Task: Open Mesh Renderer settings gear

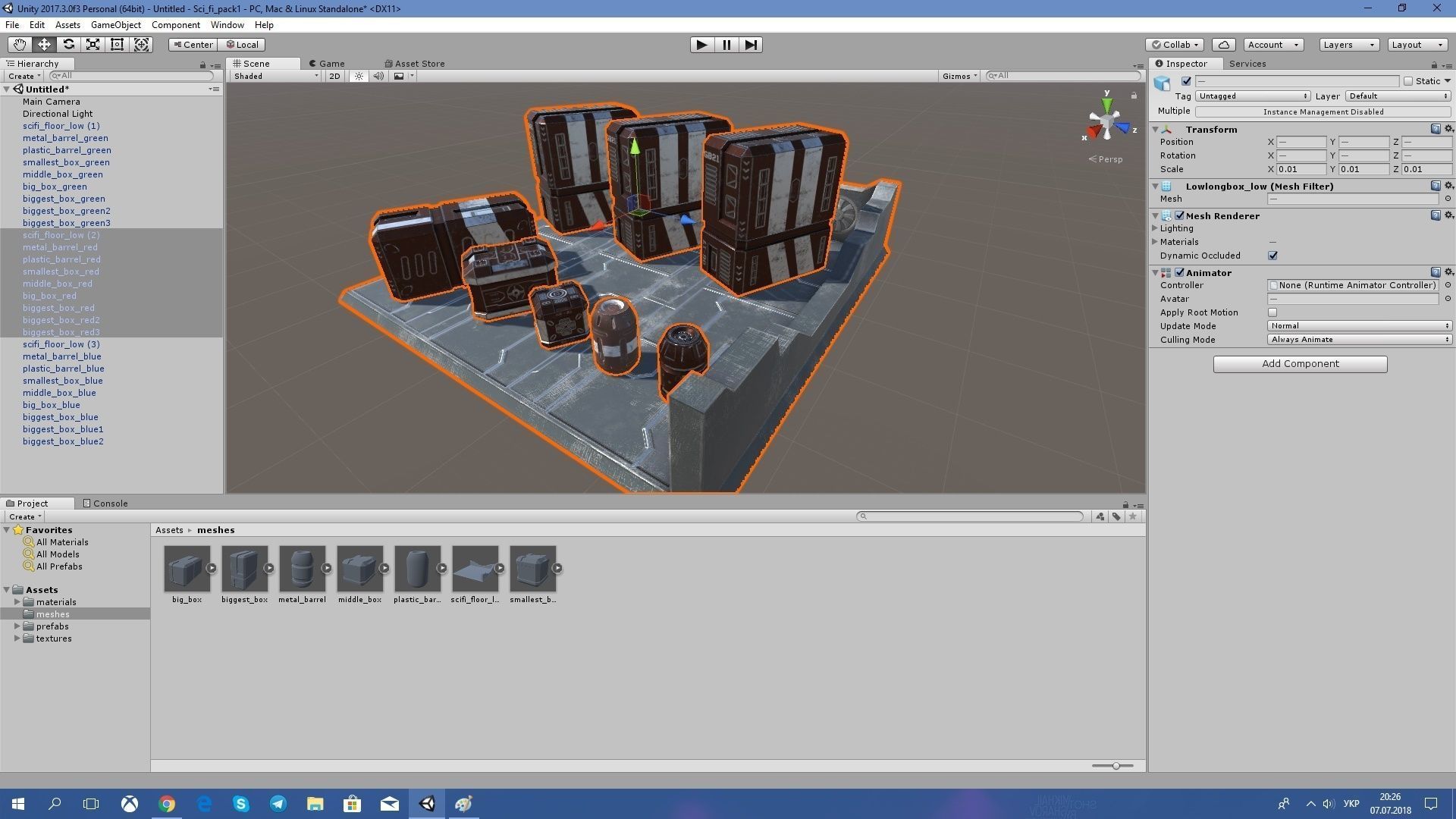Action: [1448, 215]
